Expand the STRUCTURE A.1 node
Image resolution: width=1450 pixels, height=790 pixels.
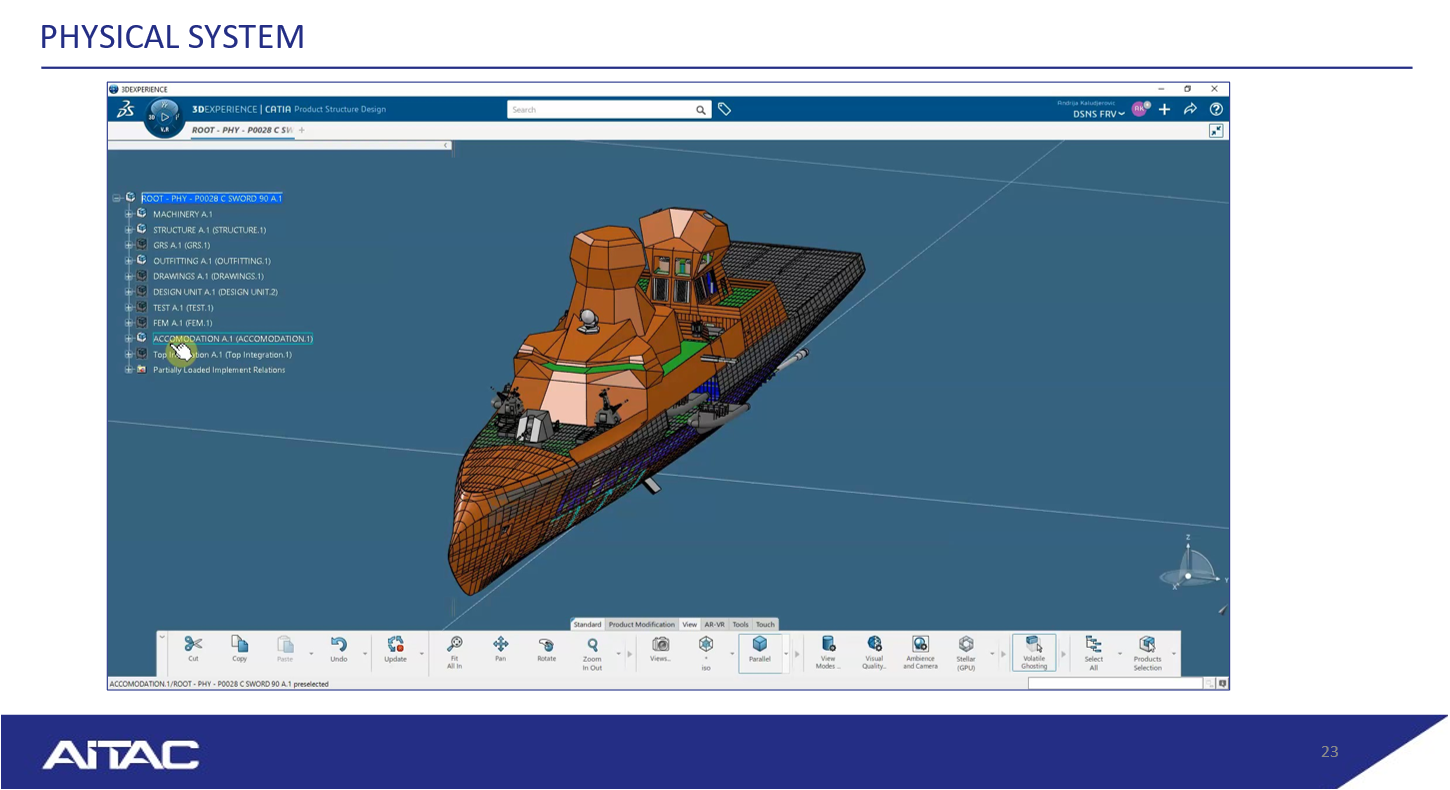(129, 230)
